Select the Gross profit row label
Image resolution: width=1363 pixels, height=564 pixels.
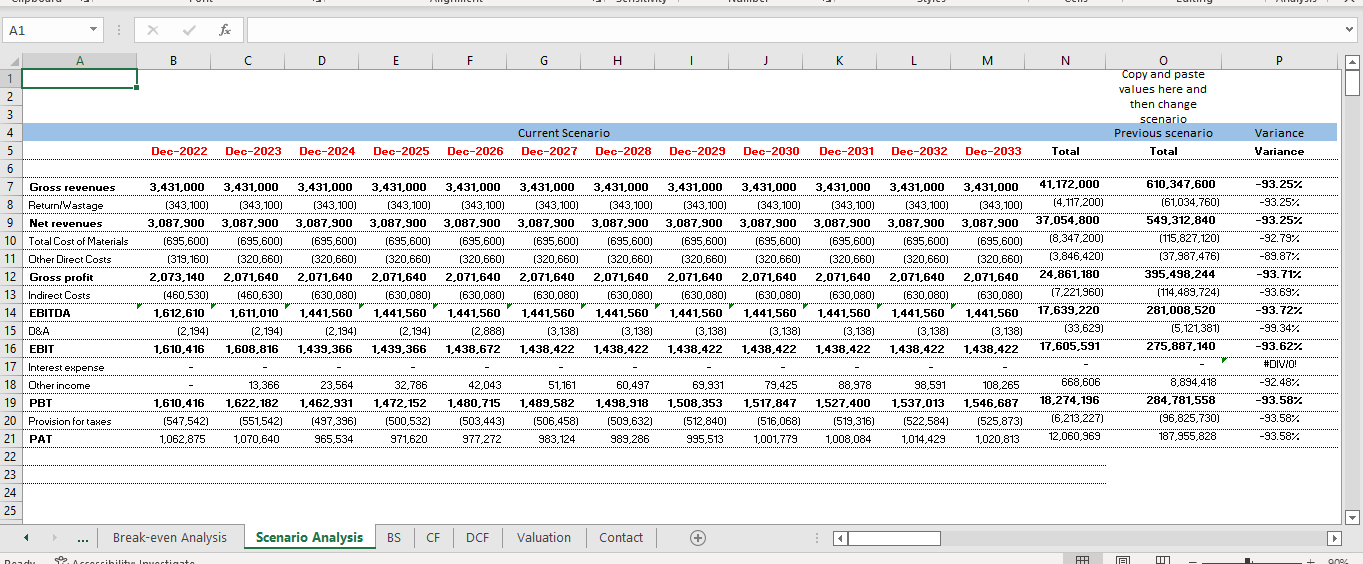[62, 277]
